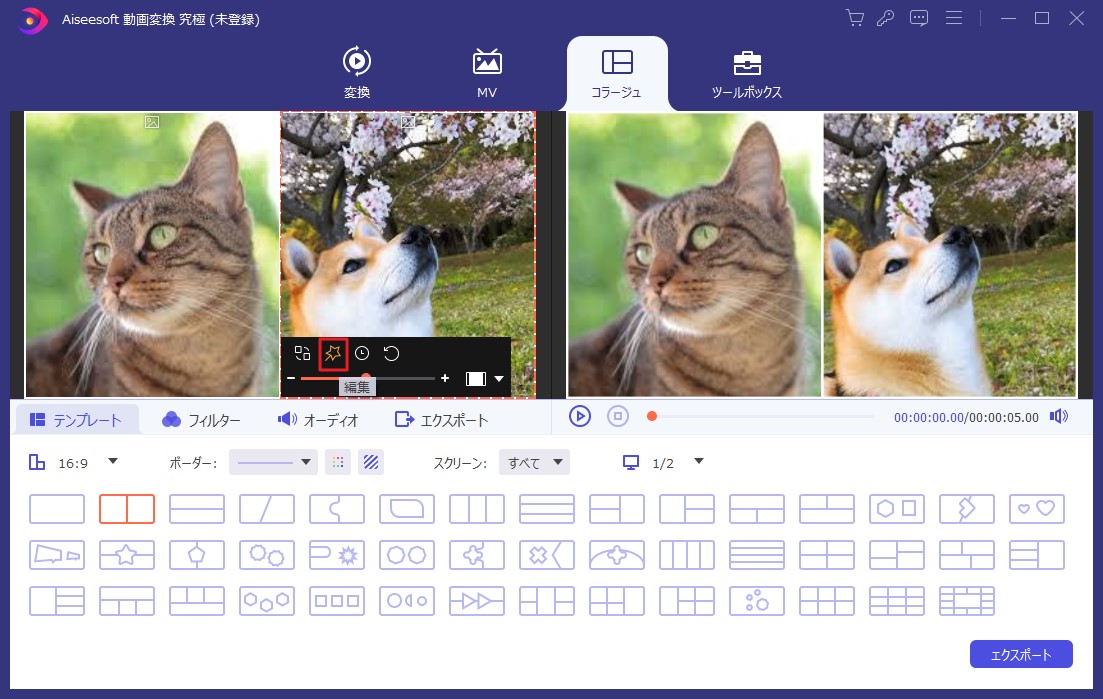Click the swap/replace media icon in floating toolbar

point(303,353)
